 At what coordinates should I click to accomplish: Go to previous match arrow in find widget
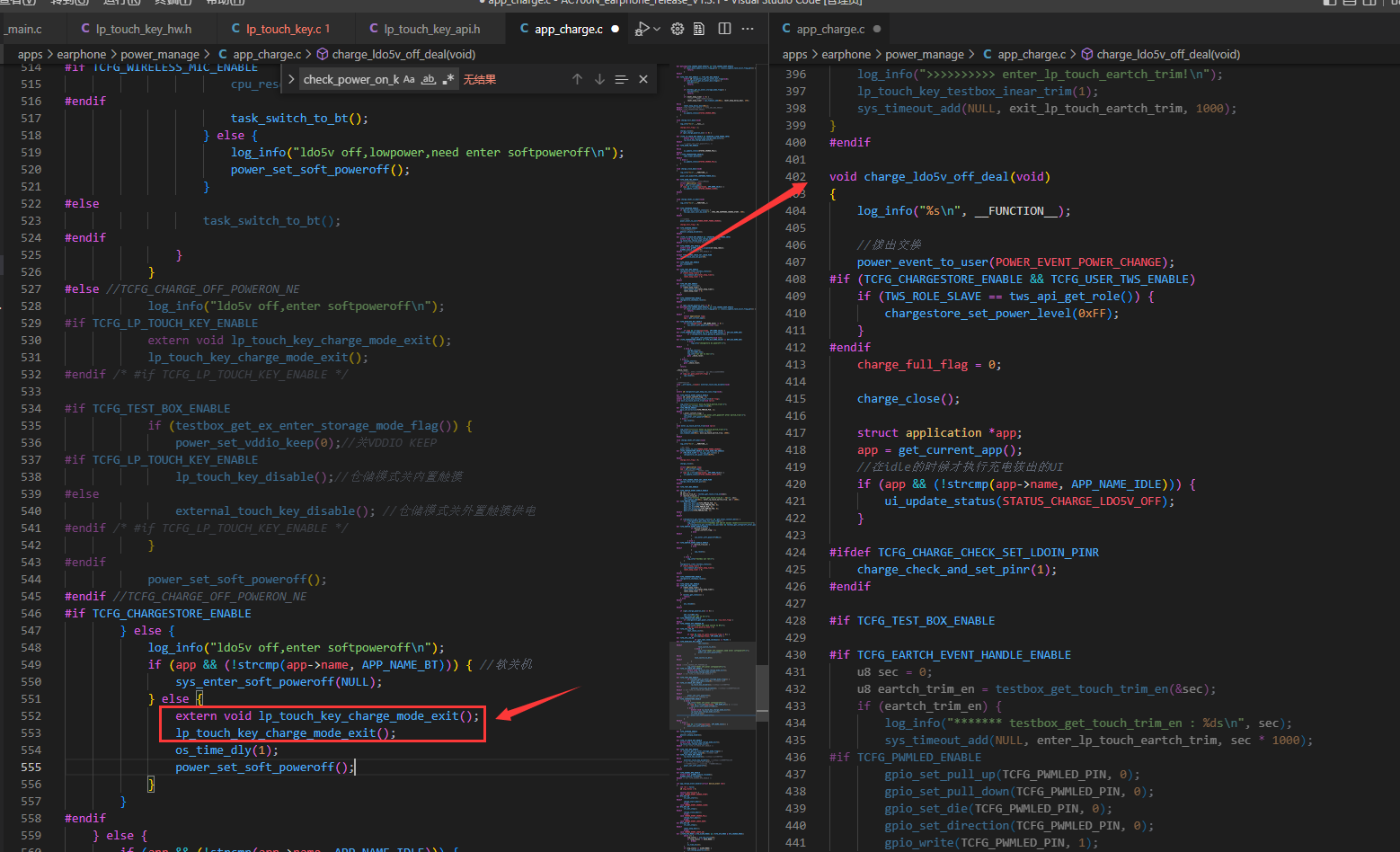click(x=577, y=79)
